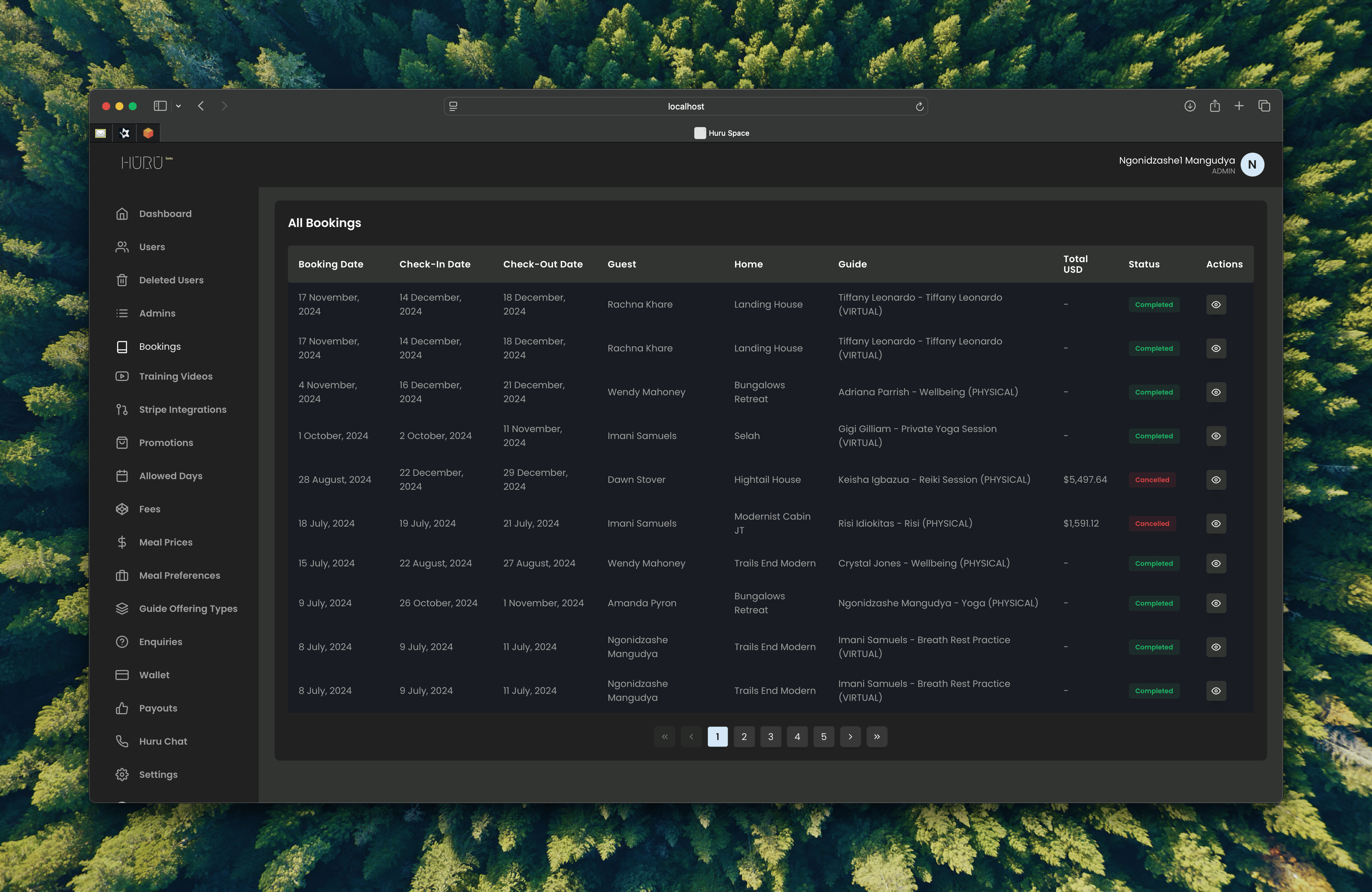
Task: Click the Training Videos play icon
Action: point(122,376)
